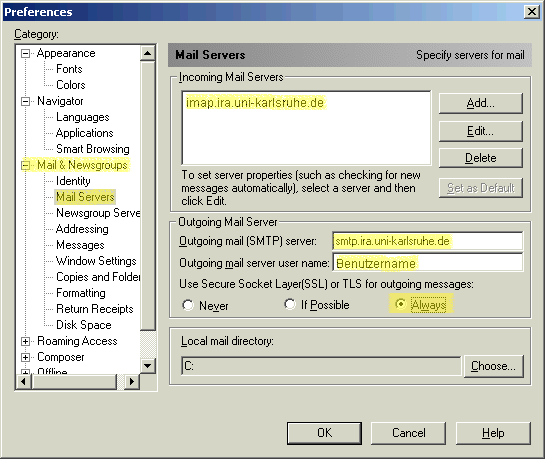Screen dimensions: 545x459
Task: Select the Never SSL radio option
Action: click(x=188, y=305)
